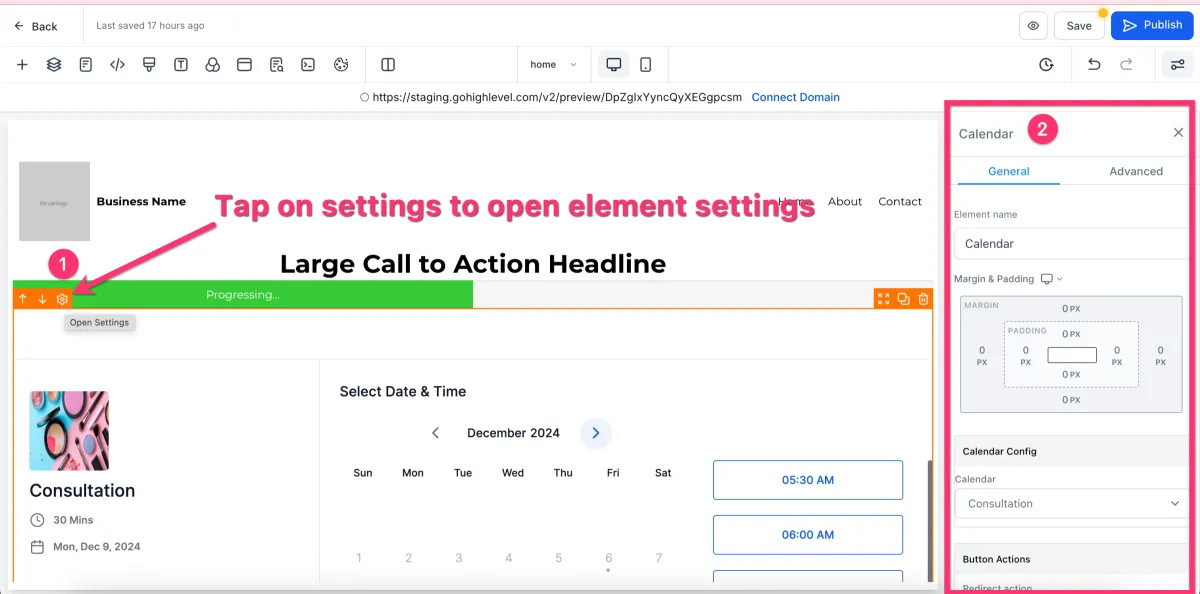Redo the last change

(1126, 65)
